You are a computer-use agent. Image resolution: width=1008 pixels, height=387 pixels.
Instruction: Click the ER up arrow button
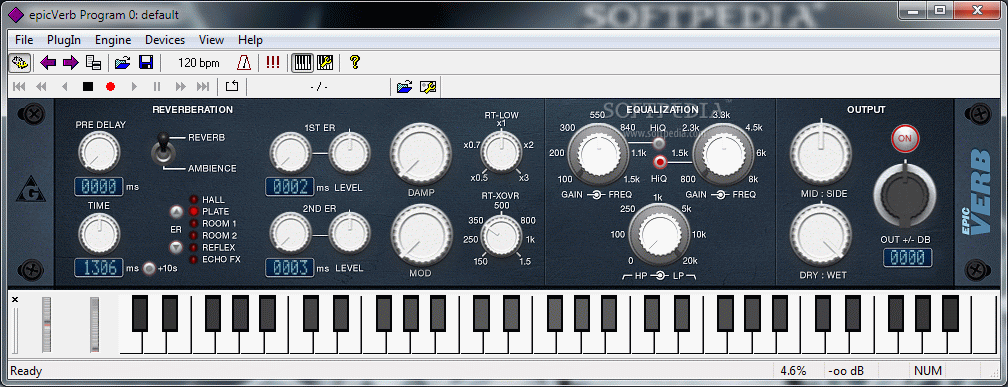click(176, 211)
